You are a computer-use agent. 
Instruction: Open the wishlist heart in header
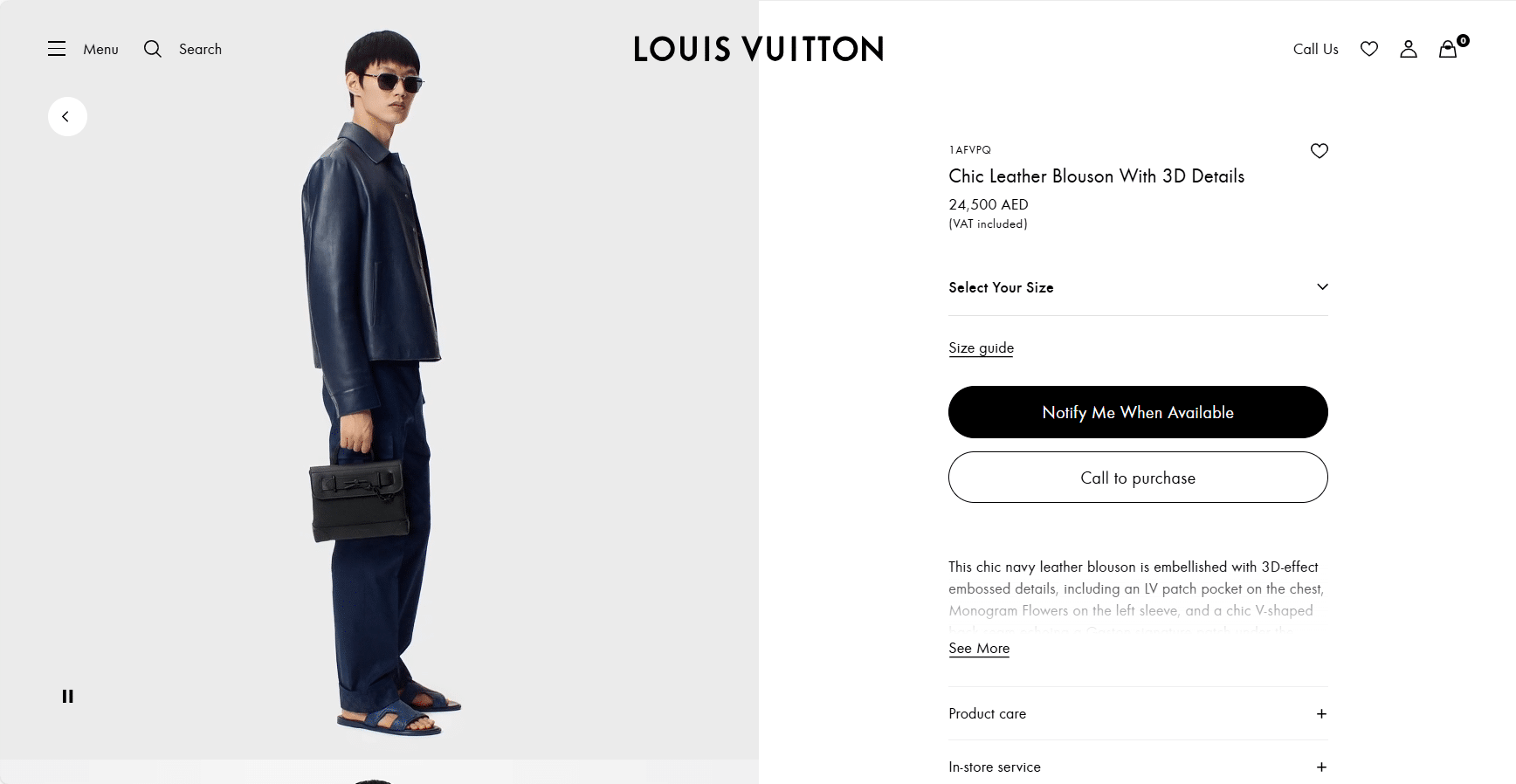pyautogui.click(x=1369, y=49)
